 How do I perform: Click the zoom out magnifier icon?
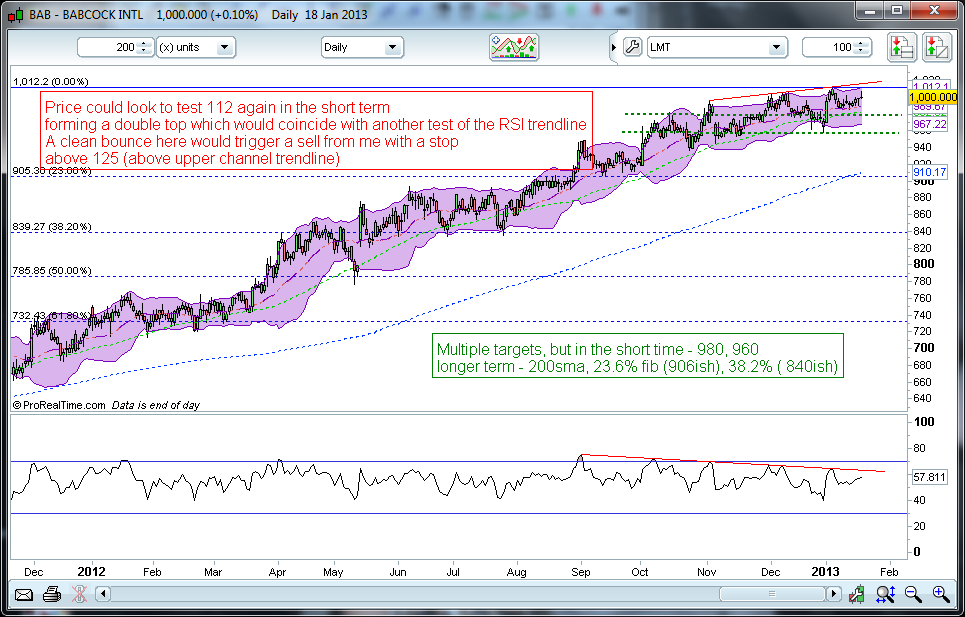pyautogui.click(x=913, y=595)
